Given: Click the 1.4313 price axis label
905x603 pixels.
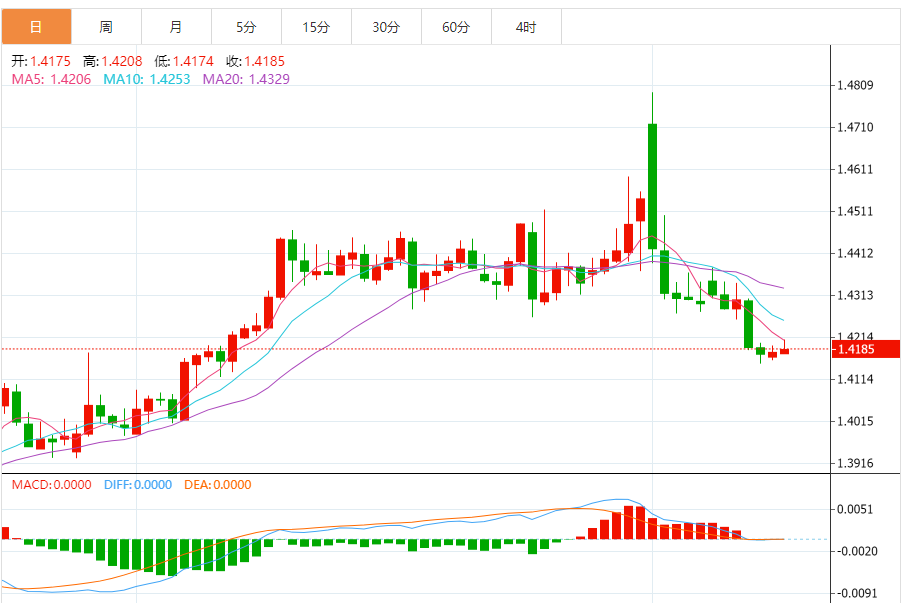Looking at the screenshot, I should [x=855, y=295].
